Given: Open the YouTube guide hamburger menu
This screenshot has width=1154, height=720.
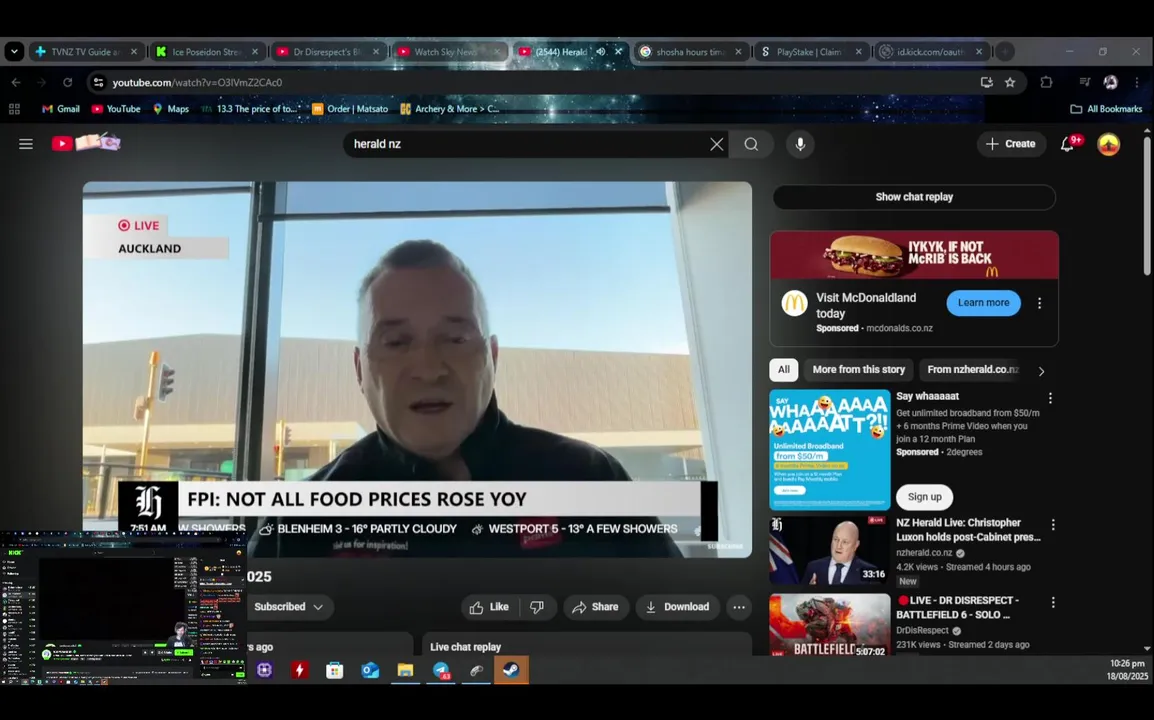Looking at the screenshot, I should click(26, 144).
